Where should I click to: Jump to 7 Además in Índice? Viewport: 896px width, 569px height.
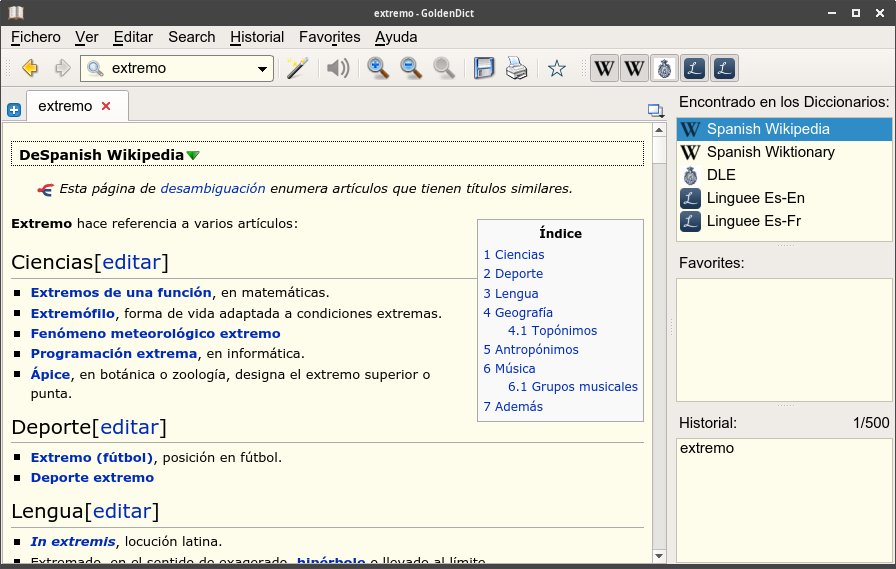coord(513,407)
